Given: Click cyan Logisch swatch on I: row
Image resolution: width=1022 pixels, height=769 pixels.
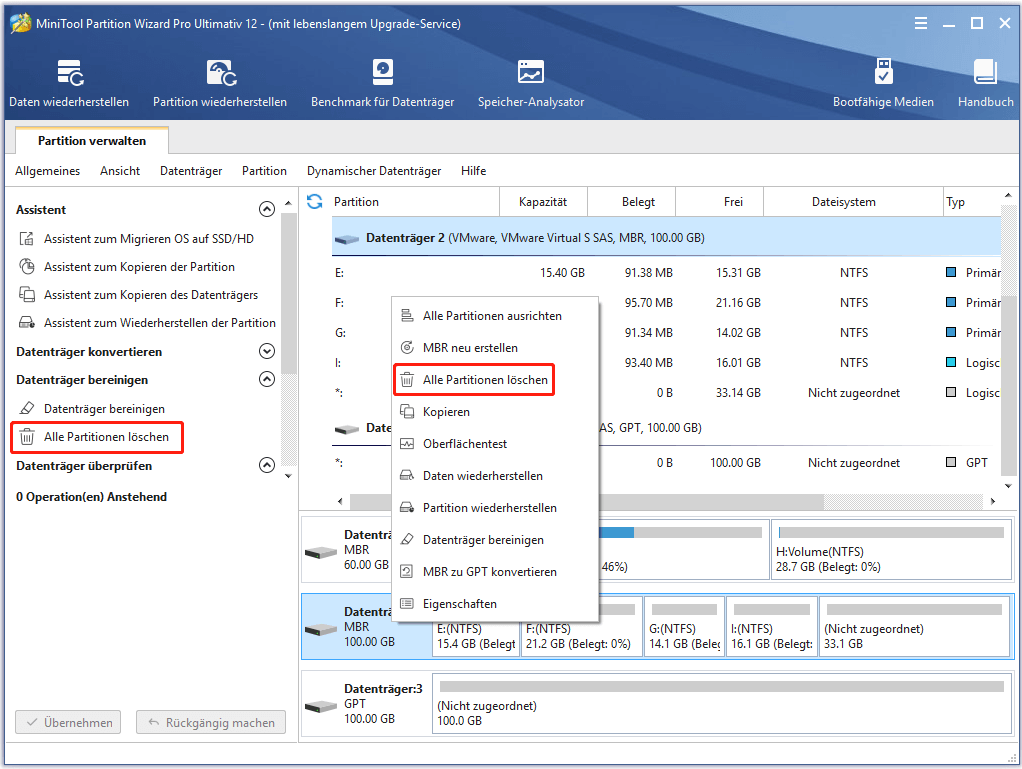Looking at the screenshot, I should 951,362.
